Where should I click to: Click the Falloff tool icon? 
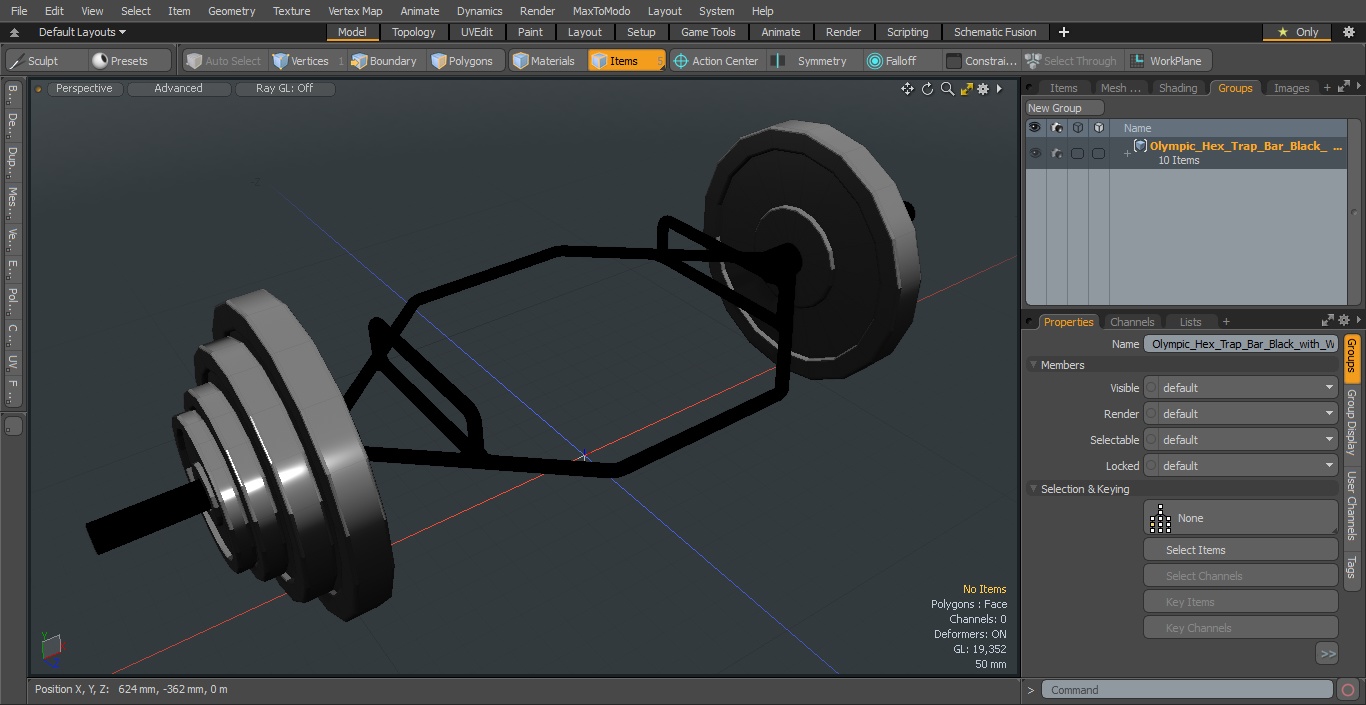pos(875,61)
